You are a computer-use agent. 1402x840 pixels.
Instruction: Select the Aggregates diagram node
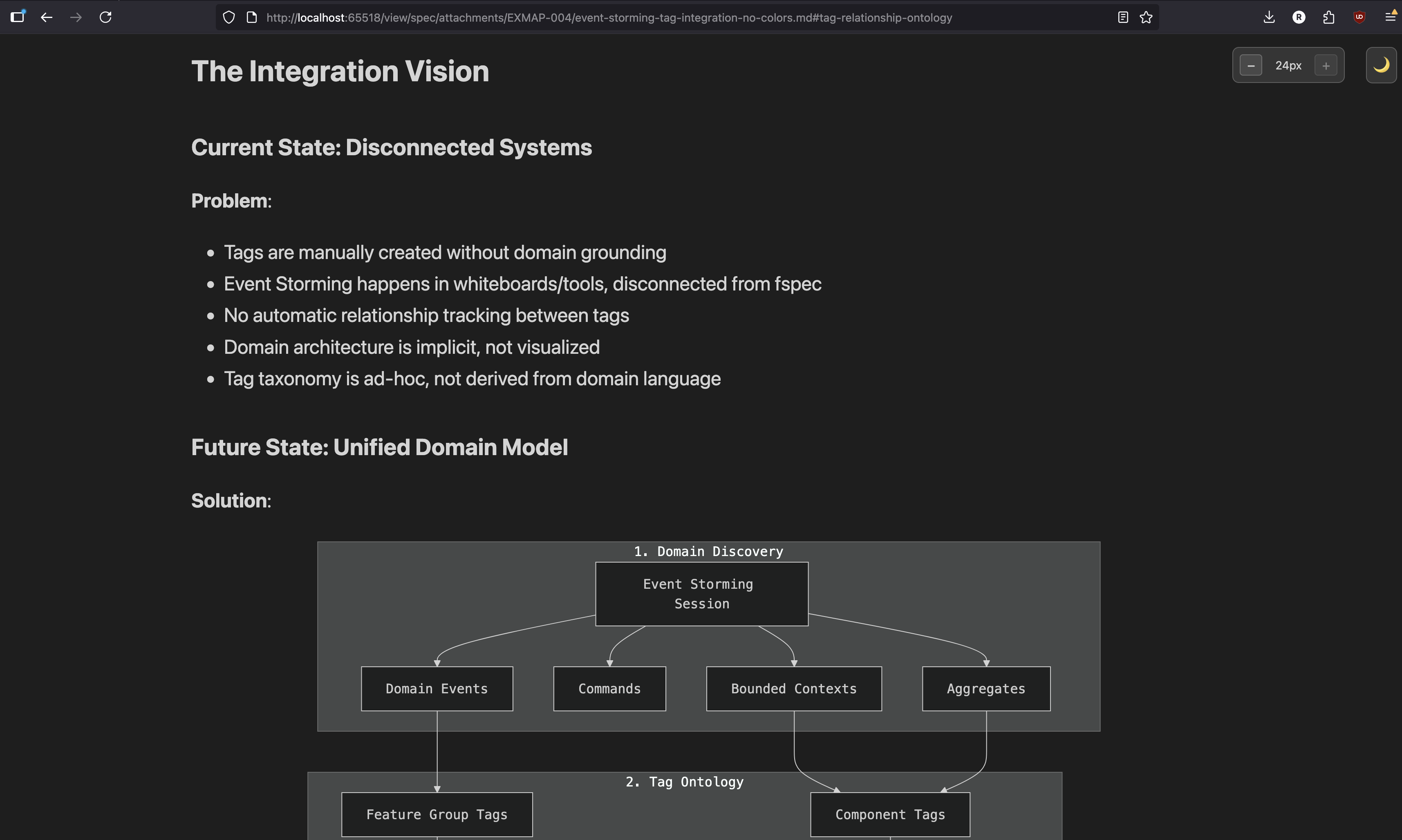986,689
